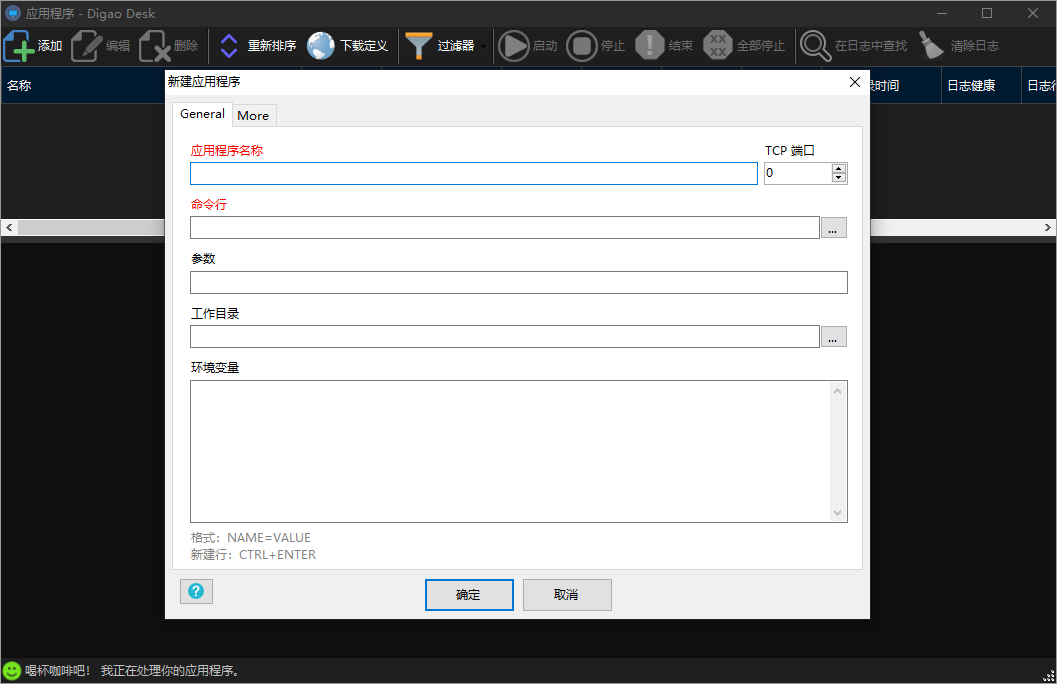1057x684 pixels.
Task: Click Find in Log (在日志中查找) magnifier
Action: click(x=815, y=46)
